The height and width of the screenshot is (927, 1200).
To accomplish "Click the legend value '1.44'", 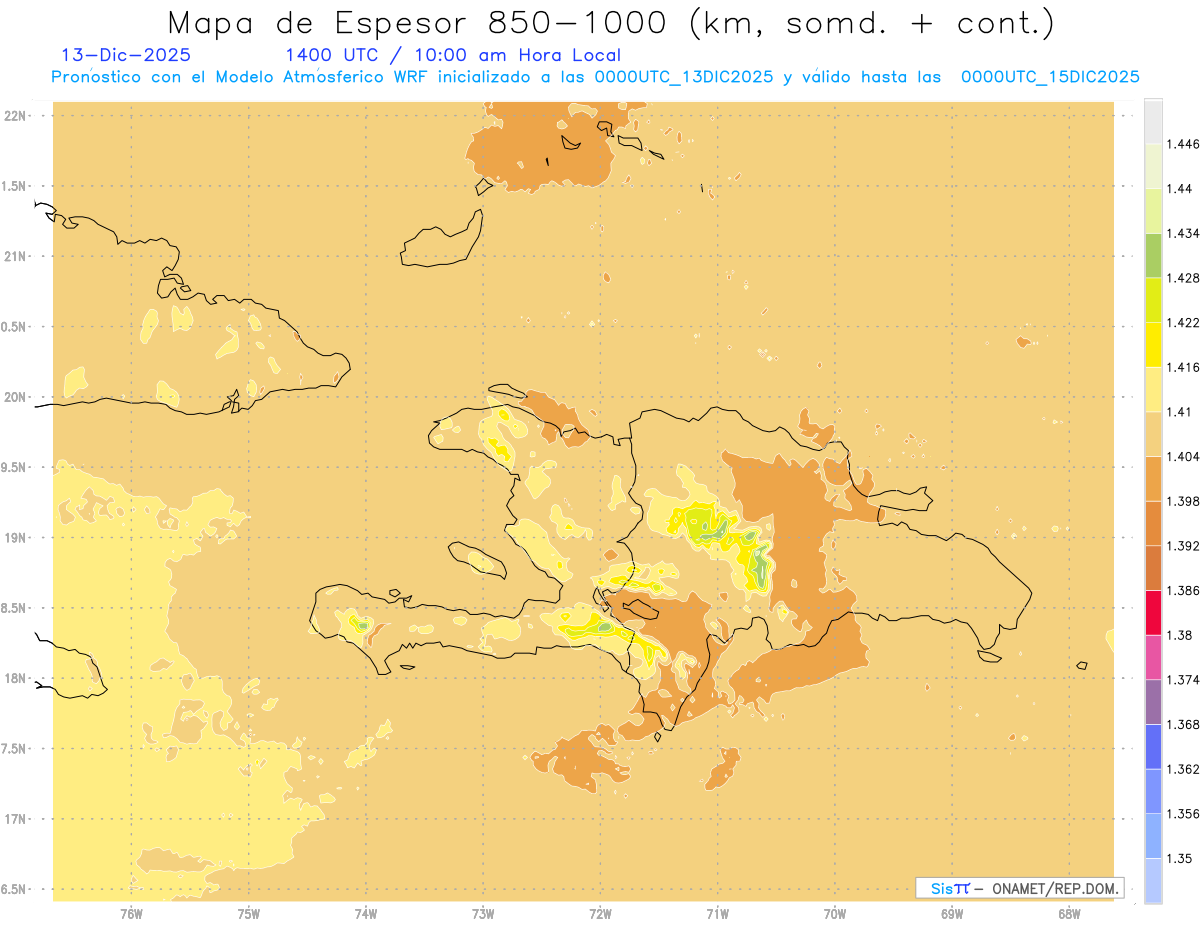I will coord(1180,189).
